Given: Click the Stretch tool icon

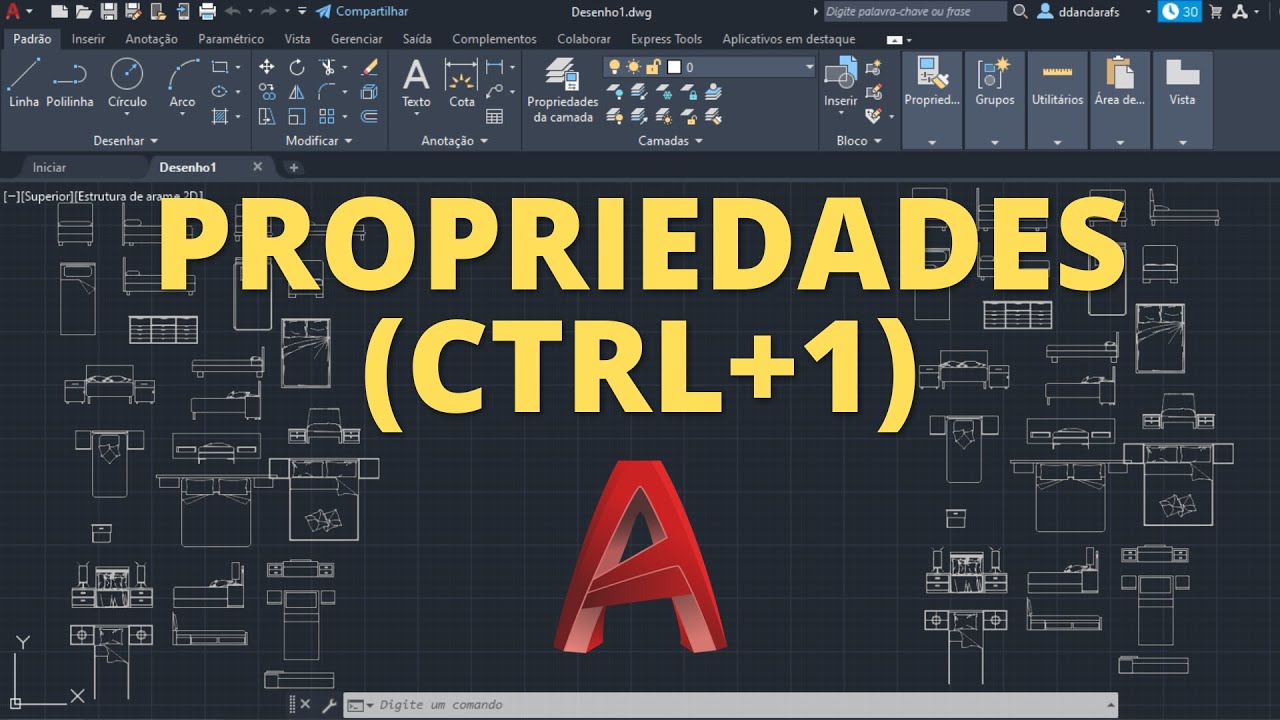Looking at the screenshot, I should (x=267, y=116).
